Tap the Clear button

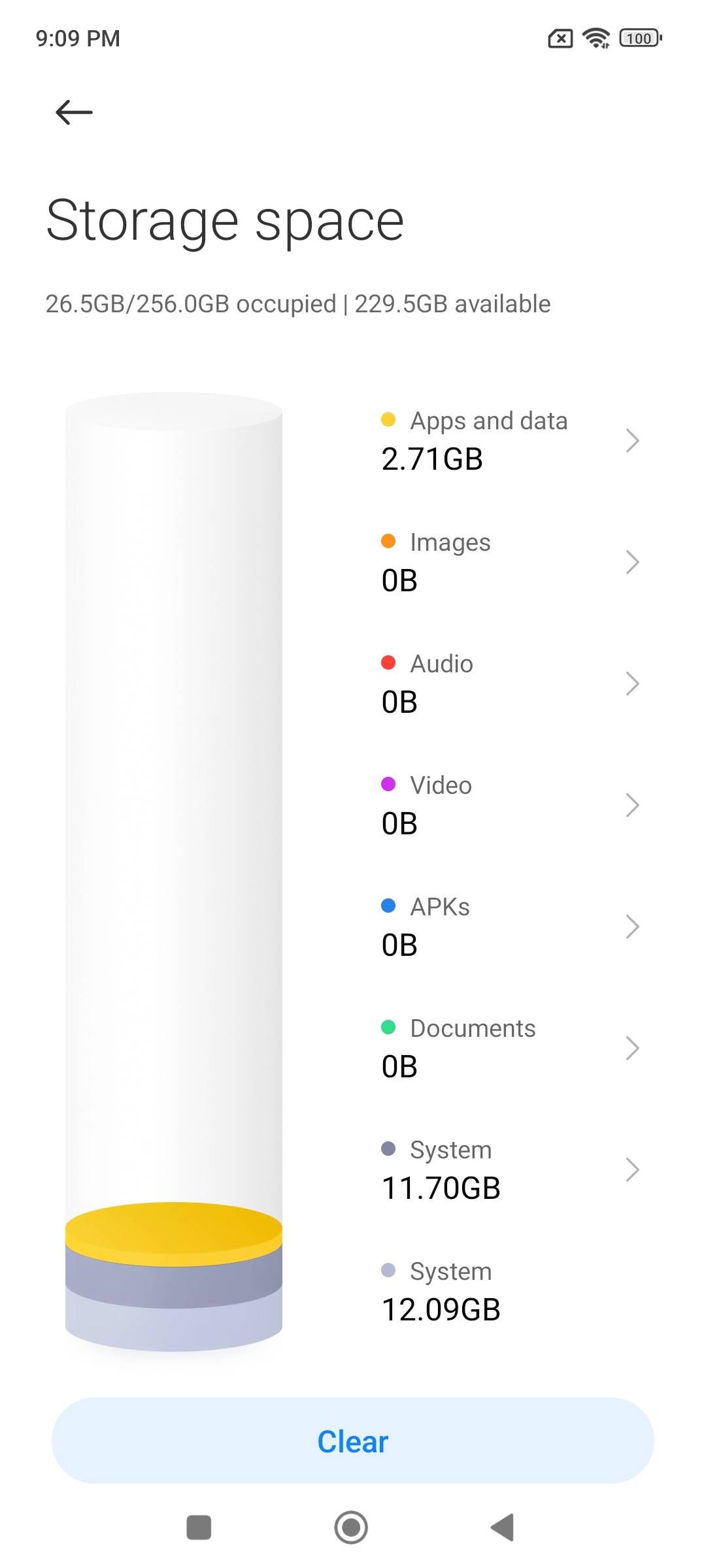click(x=353, y=1441)
